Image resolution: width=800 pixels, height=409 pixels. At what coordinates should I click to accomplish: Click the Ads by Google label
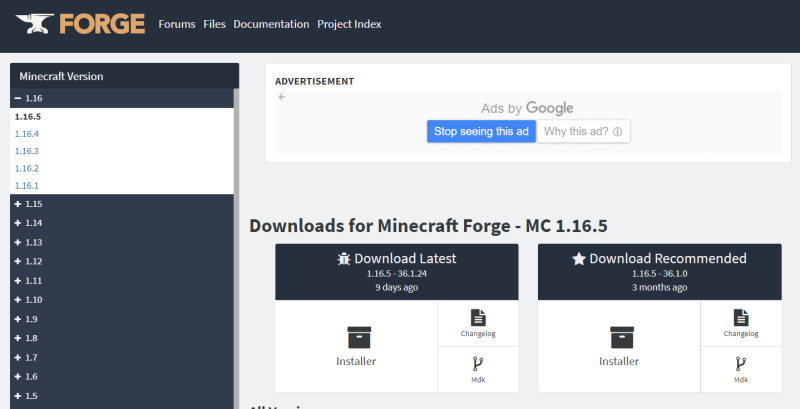tap(527, 108)
